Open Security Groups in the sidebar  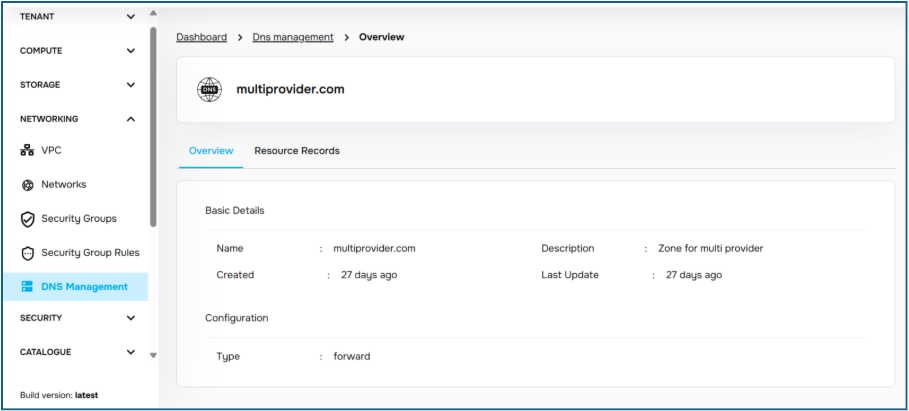click(x=78, y=219)
